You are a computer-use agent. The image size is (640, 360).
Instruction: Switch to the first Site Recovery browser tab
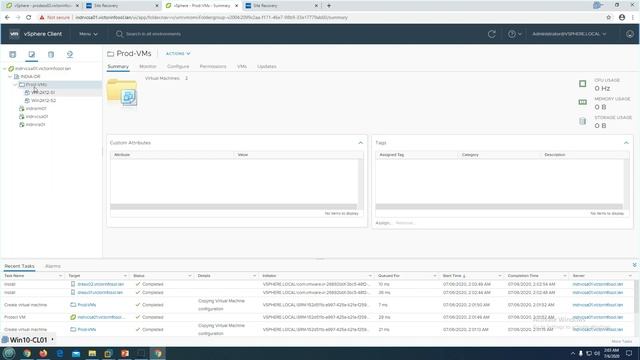point(121,6)
